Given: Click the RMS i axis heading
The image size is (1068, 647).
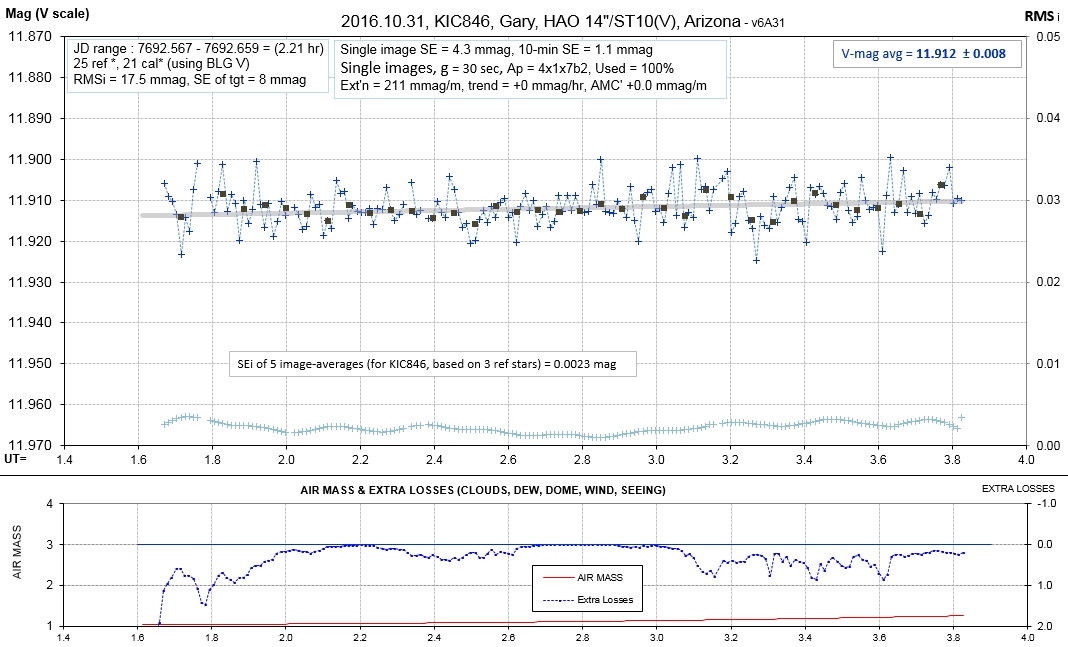Looking at the screenshot, I should tap(1042, 16).
